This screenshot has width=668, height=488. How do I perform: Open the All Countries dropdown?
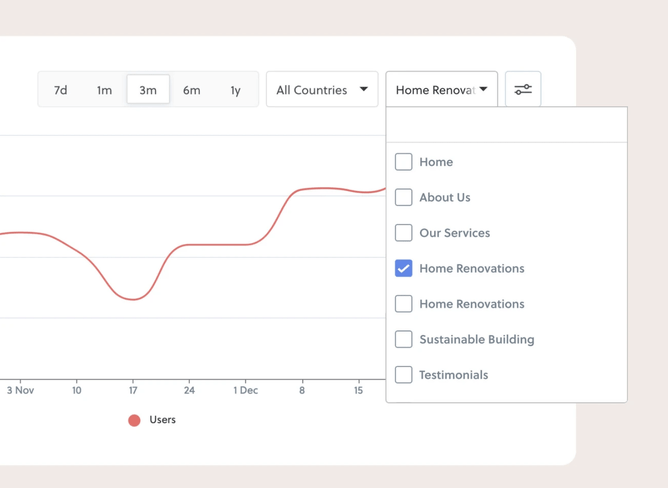point(322,90)
